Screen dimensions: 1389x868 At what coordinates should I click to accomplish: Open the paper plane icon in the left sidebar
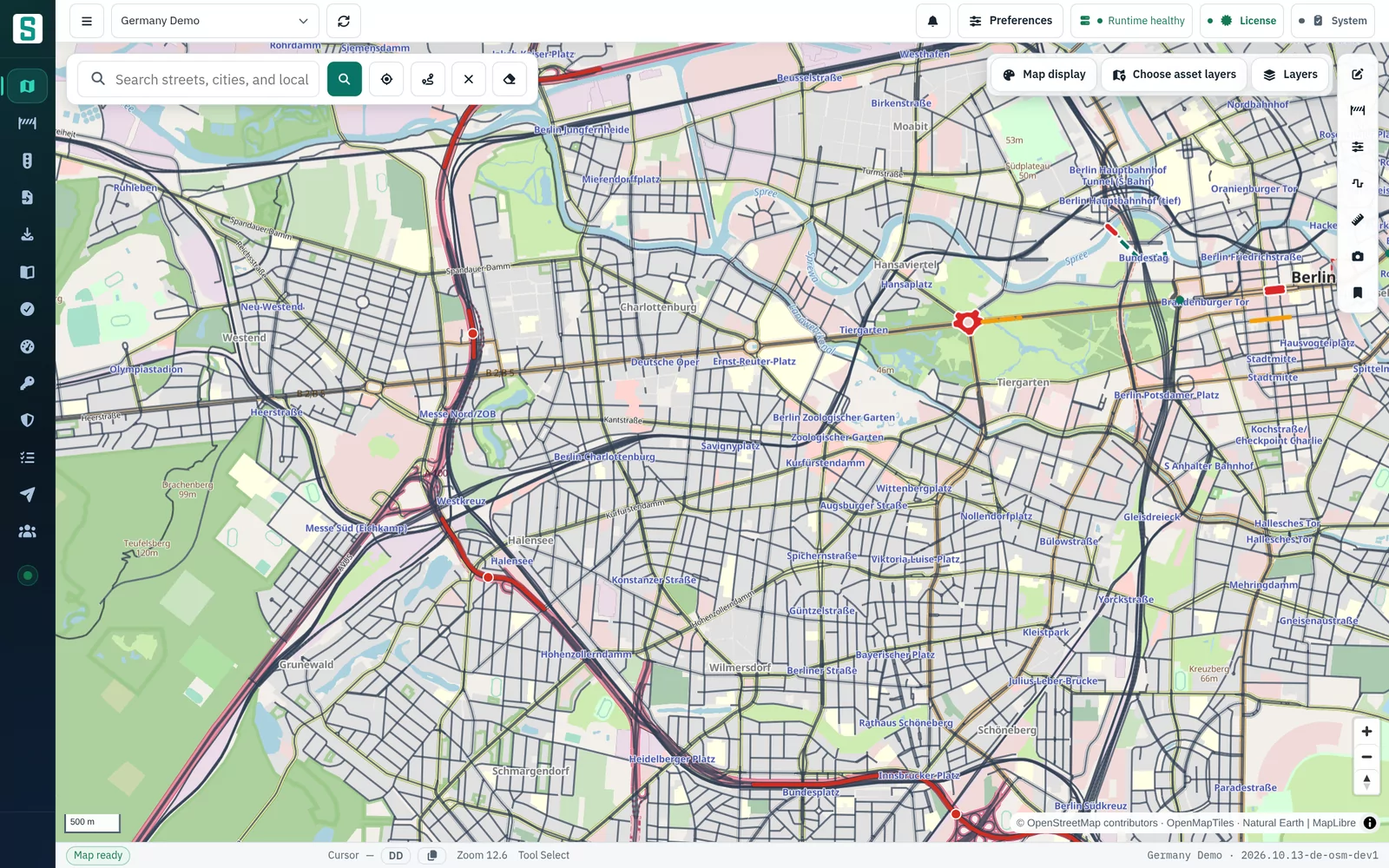tap(28, 495)
